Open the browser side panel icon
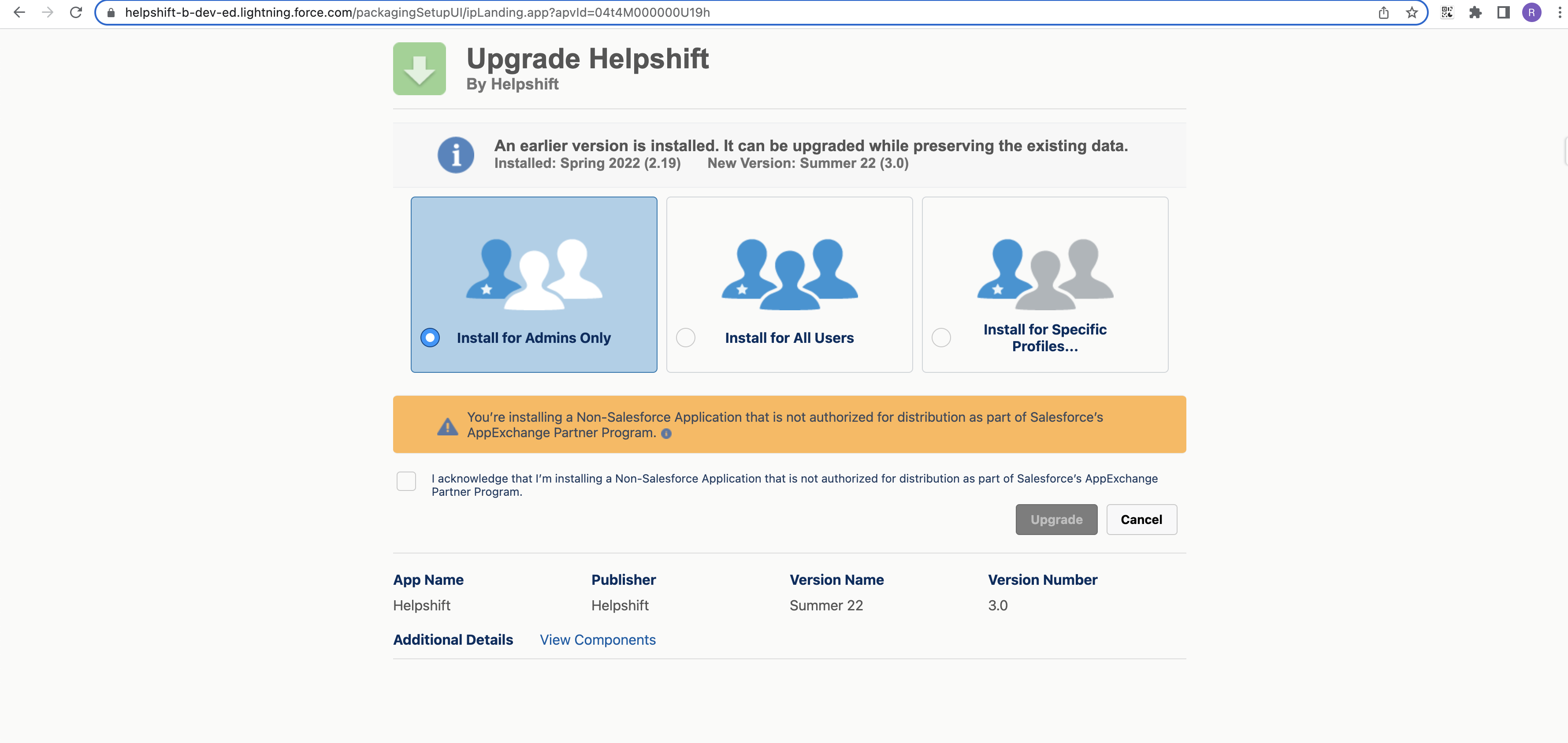Screen dimensions: 1568x743 (x=1503, y=12)
